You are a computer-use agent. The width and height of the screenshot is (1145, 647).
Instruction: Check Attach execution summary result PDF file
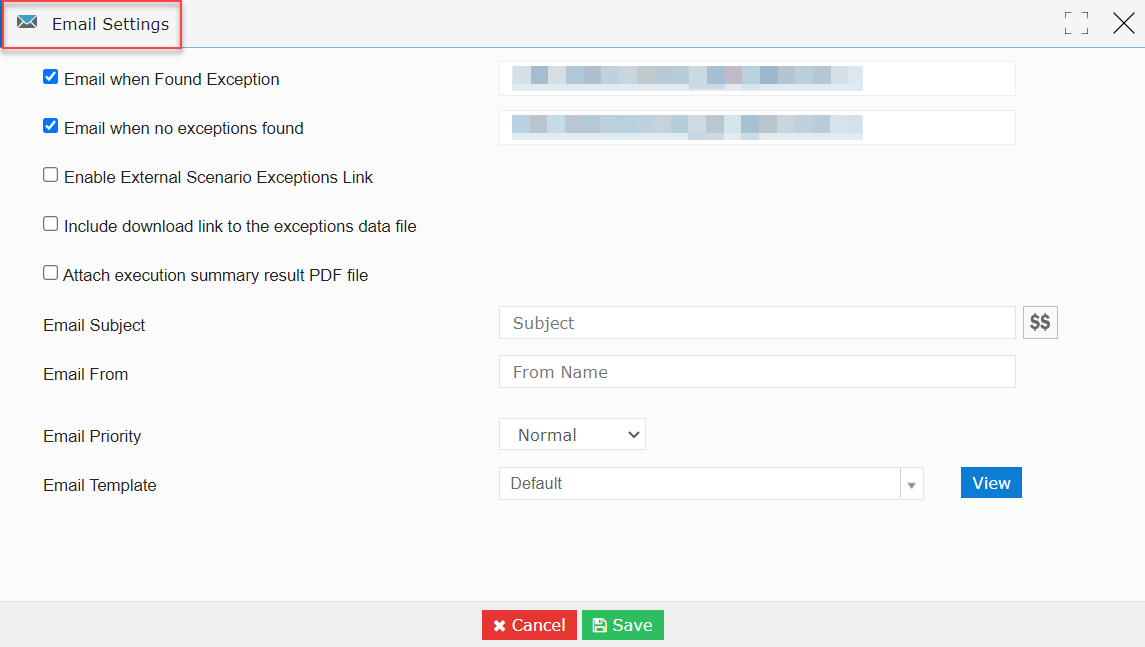[50, 272]
